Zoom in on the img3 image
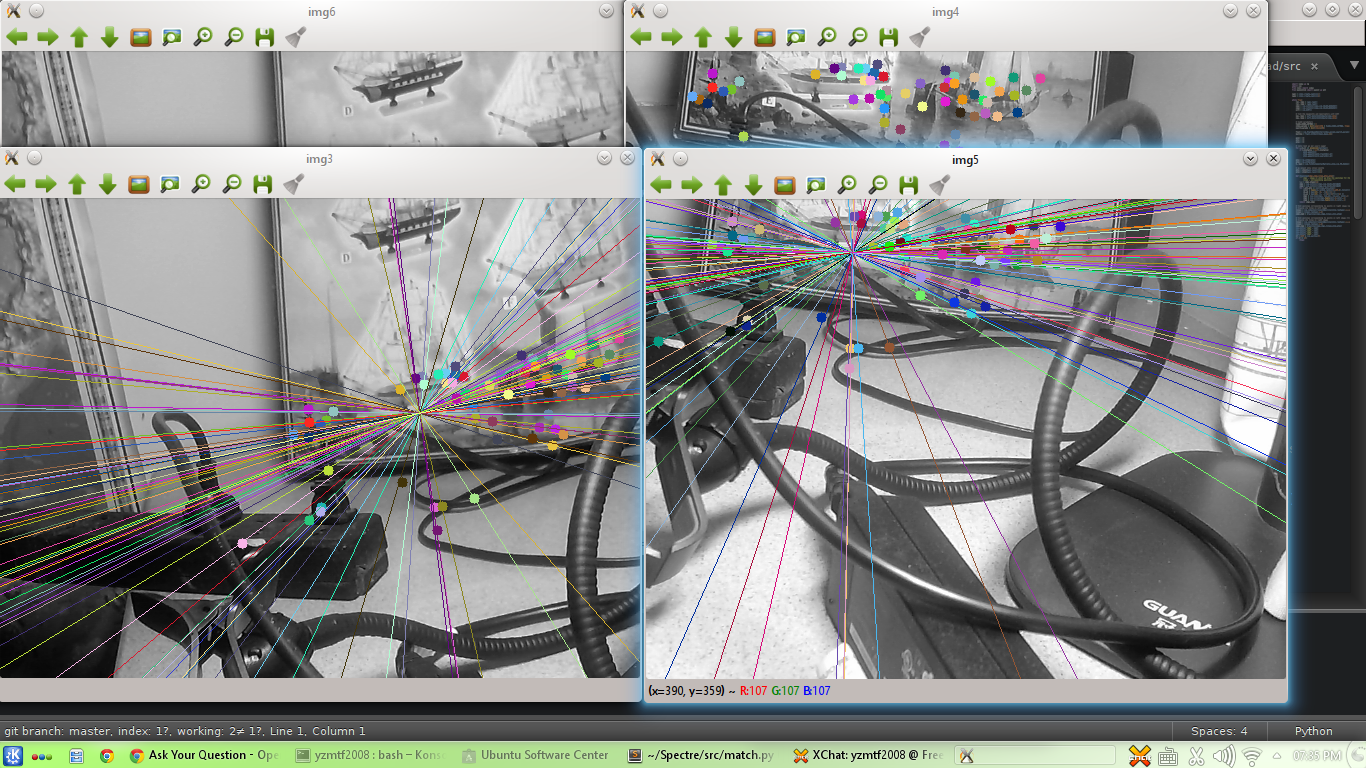The height and width of the screenshot is (768, 1366). [x=201, y=184]
